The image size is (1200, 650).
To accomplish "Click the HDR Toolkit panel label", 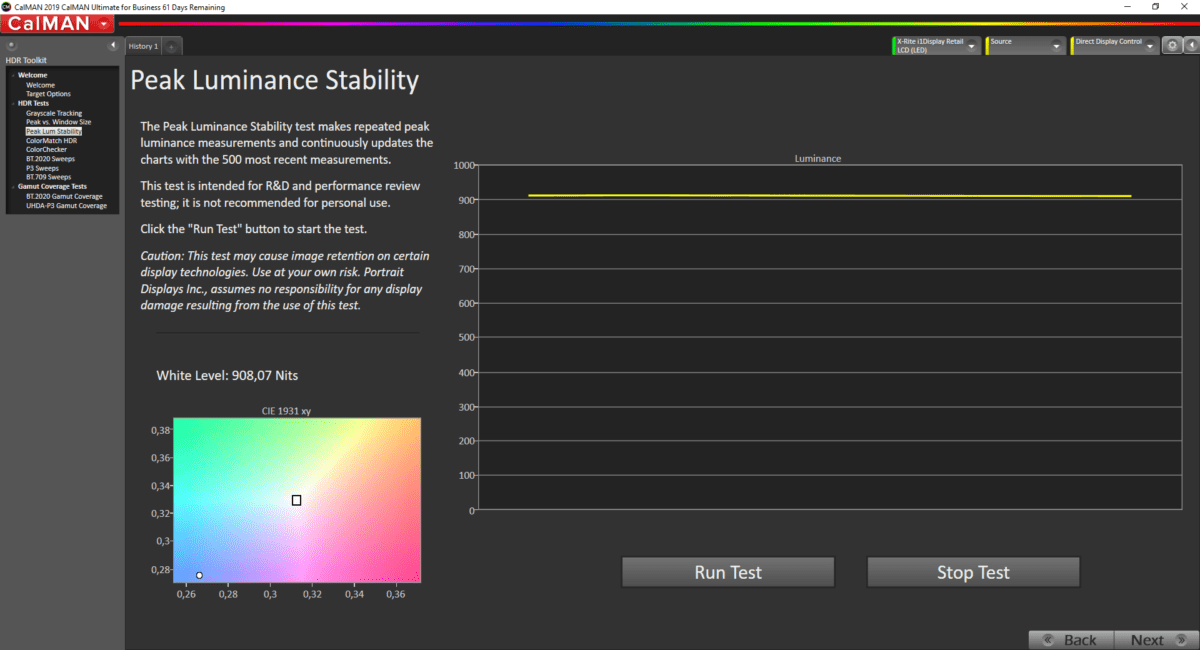I will coord(26,60).
